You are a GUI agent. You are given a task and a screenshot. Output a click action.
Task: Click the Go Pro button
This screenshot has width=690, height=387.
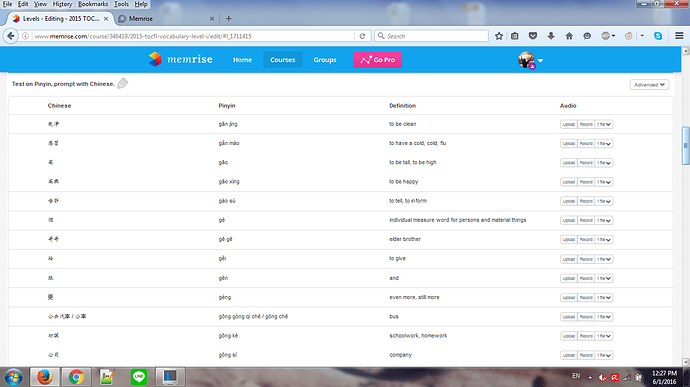pos(378,60)
